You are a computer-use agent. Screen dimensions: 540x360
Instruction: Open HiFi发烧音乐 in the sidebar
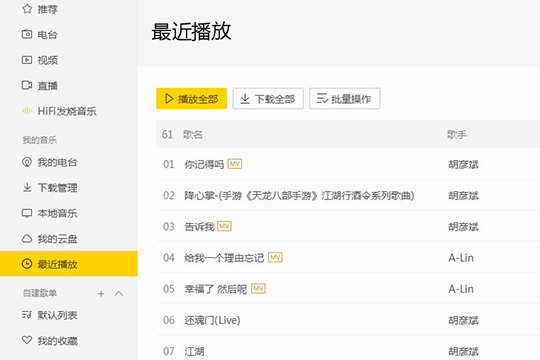[x=67, y=111]
